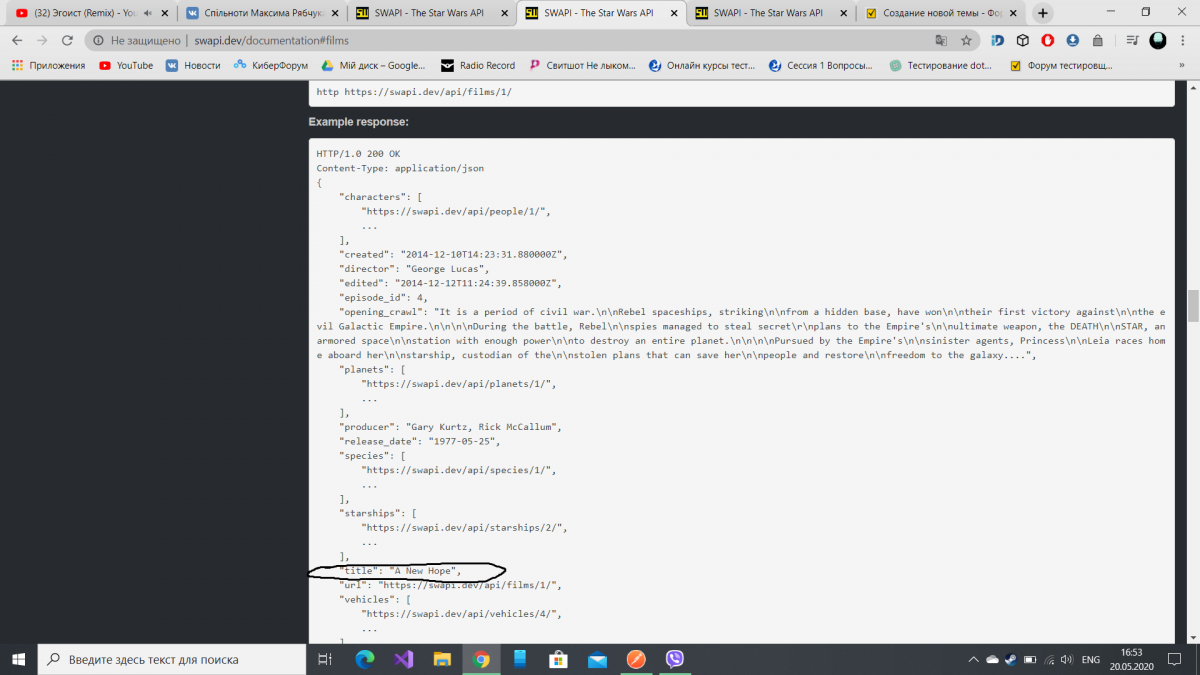1200x675 pixels.
Task: Open the YouTube bookmark
Action: tap(126, 65)
